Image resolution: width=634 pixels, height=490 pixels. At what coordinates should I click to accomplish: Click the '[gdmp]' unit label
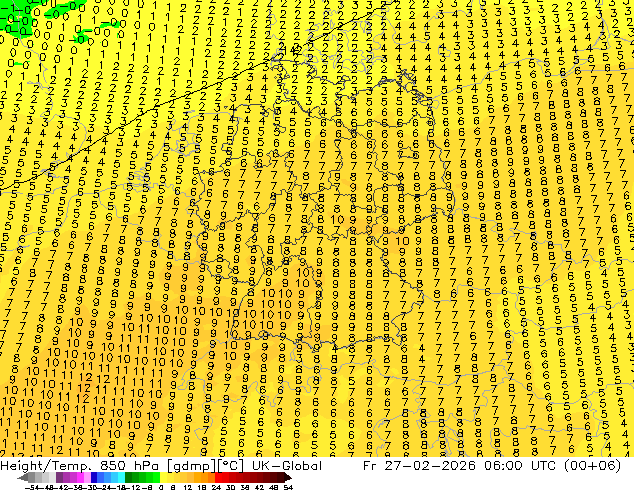click(191, 466)
